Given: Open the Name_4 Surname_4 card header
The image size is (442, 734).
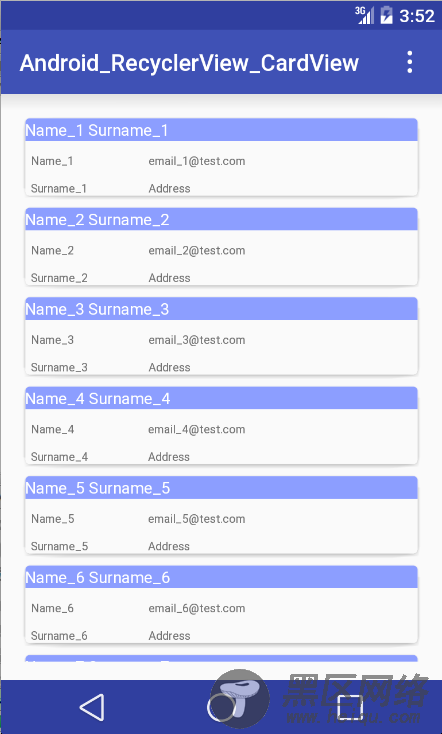Looking at the screenshot, I should point(221,398).
